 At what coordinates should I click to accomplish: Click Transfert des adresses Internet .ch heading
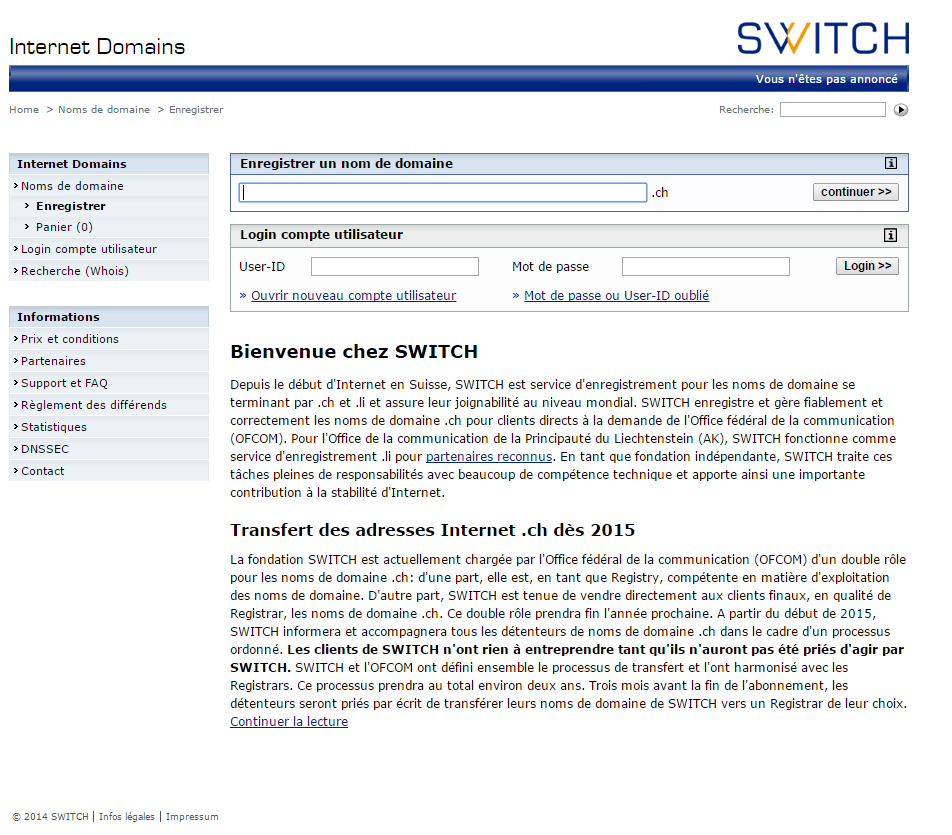click(x=432, y=530)
